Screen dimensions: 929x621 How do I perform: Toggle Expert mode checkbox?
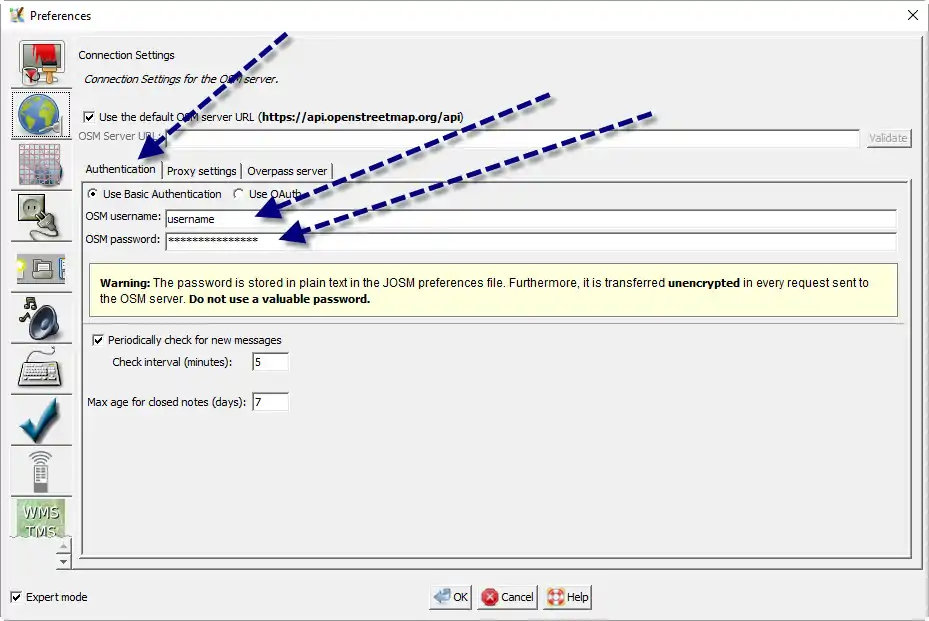pyautogui.click(x=16, y=597)
